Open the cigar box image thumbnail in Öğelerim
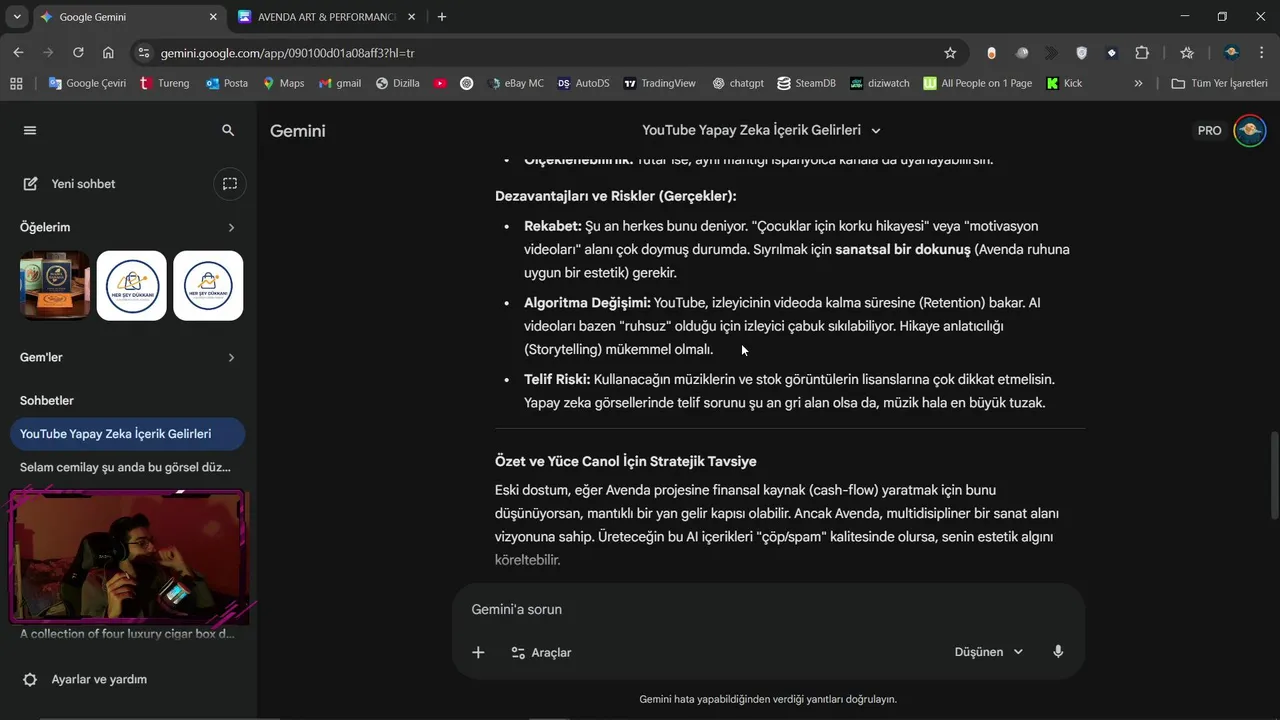This screenshot has height=720, width=1280. 55,285
